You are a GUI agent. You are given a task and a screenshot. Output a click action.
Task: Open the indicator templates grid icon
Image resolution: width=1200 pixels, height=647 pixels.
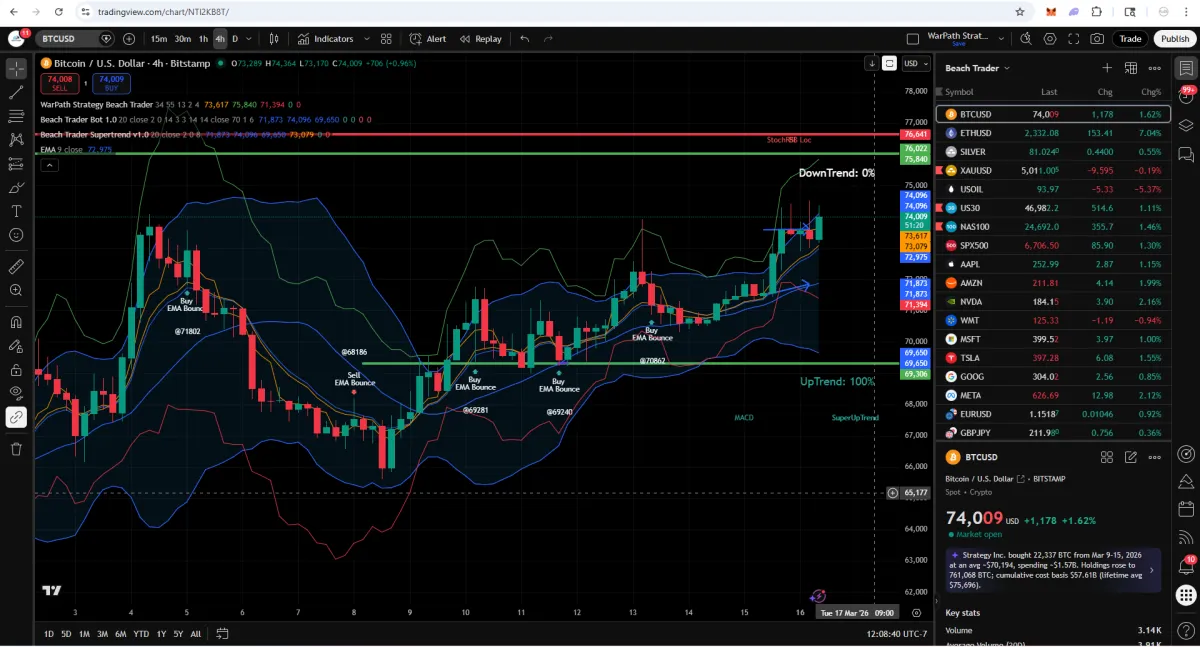point(386,39)
